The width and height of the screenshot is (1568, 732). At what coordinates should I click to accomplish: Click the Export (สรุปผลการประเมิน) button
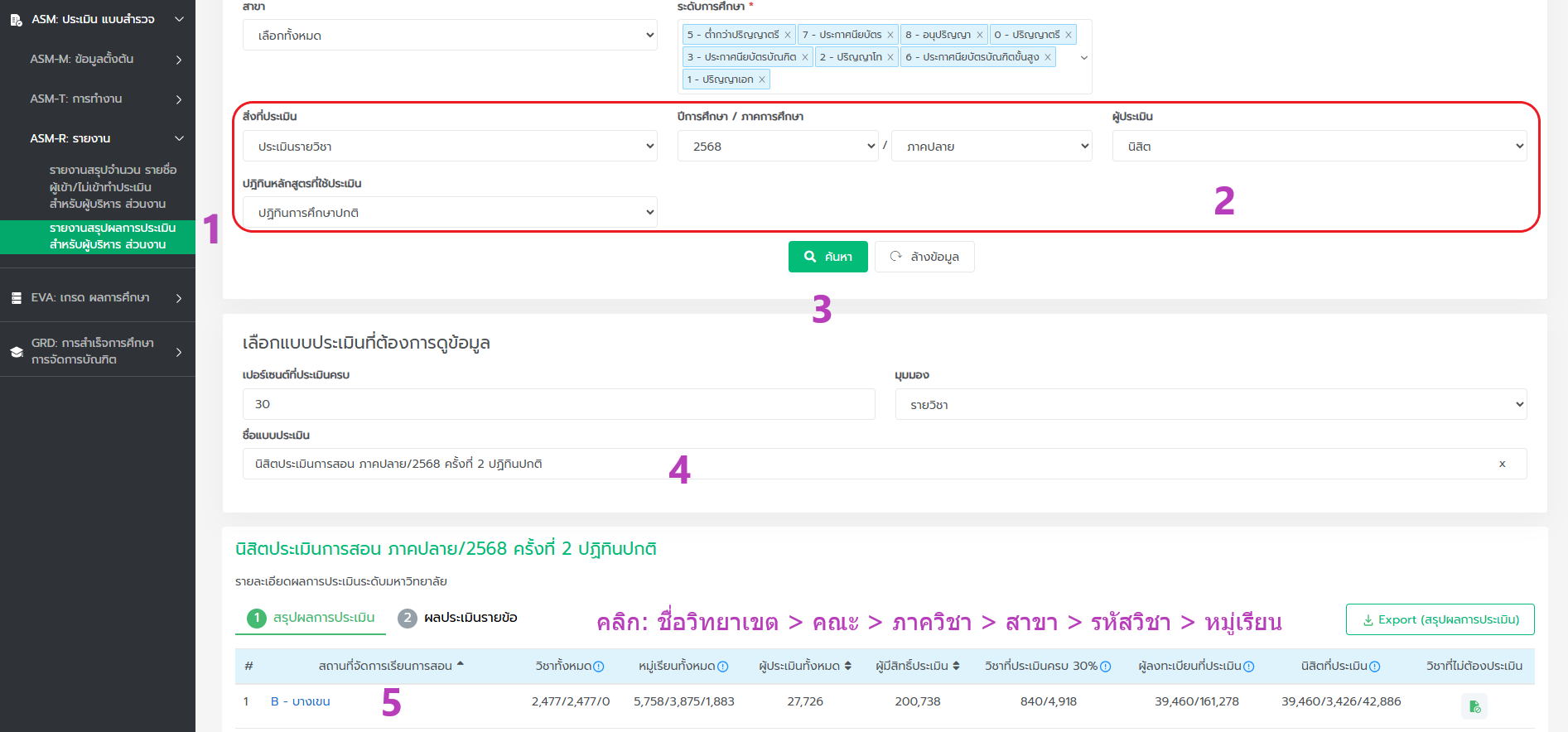coord(1440,619)
